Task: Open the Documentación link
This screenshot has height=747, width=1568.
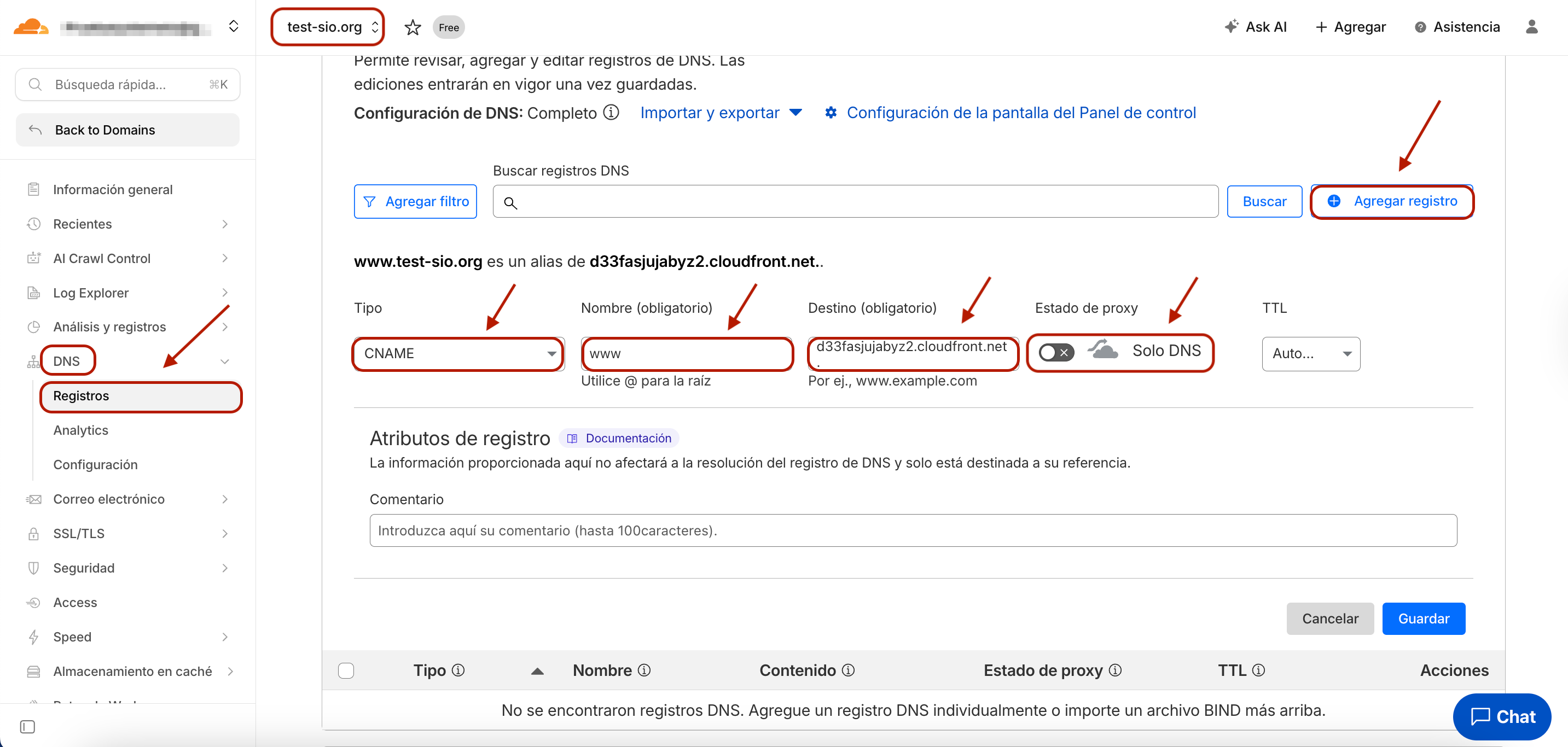Action: click(x=619, y=438)
